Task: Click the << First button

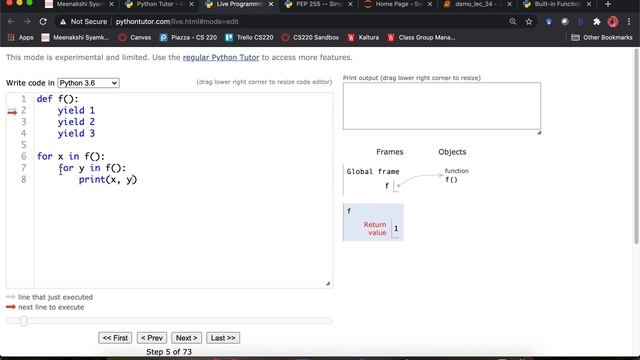Action: [115, 338]
